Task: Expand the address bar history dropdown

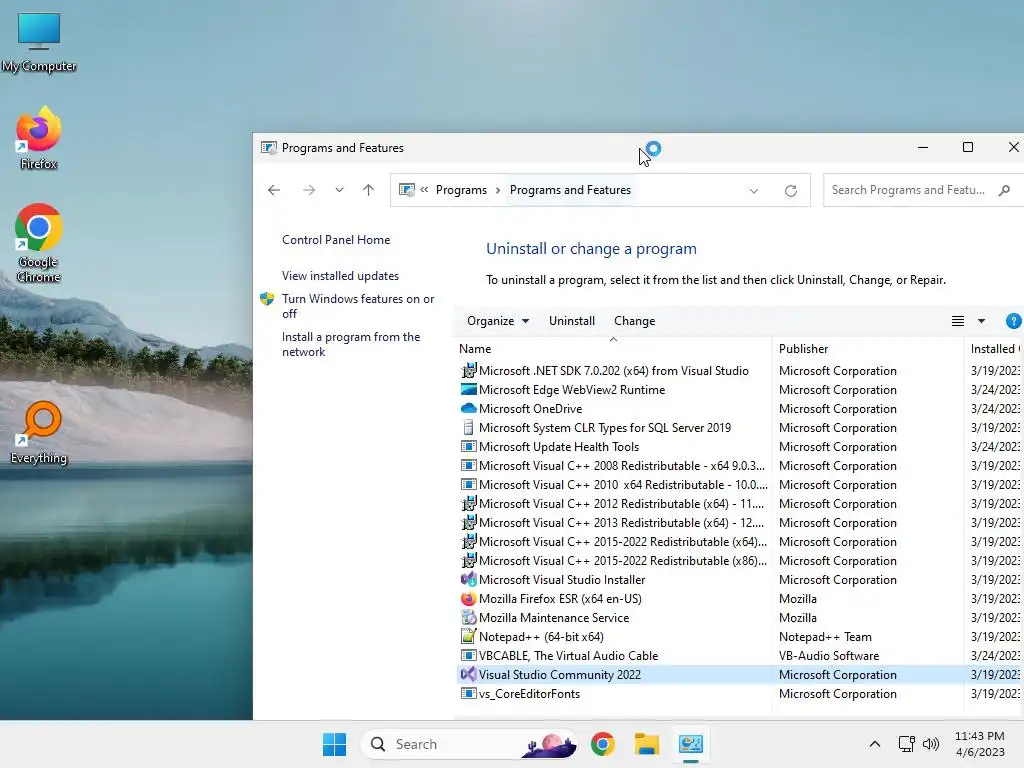Action: pyautogui.click(x=754, y=191)
